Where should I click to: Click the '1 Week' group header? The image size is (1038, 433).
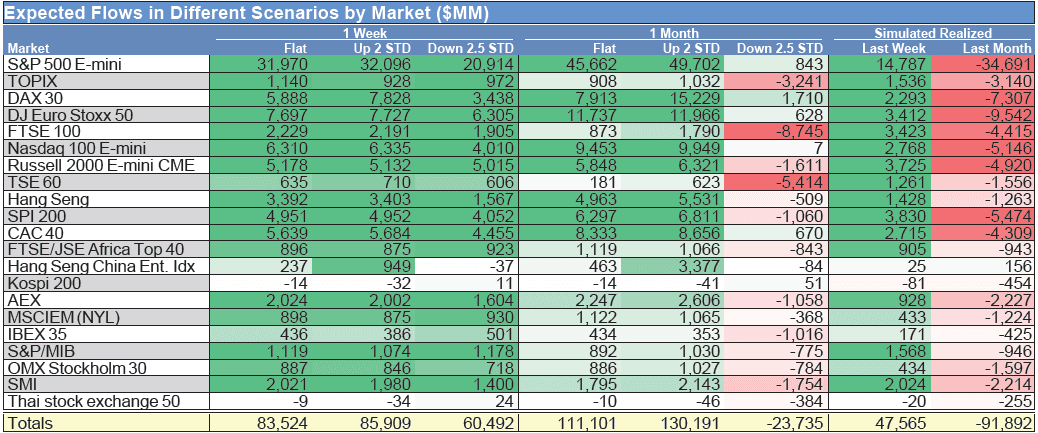(365, 32)
